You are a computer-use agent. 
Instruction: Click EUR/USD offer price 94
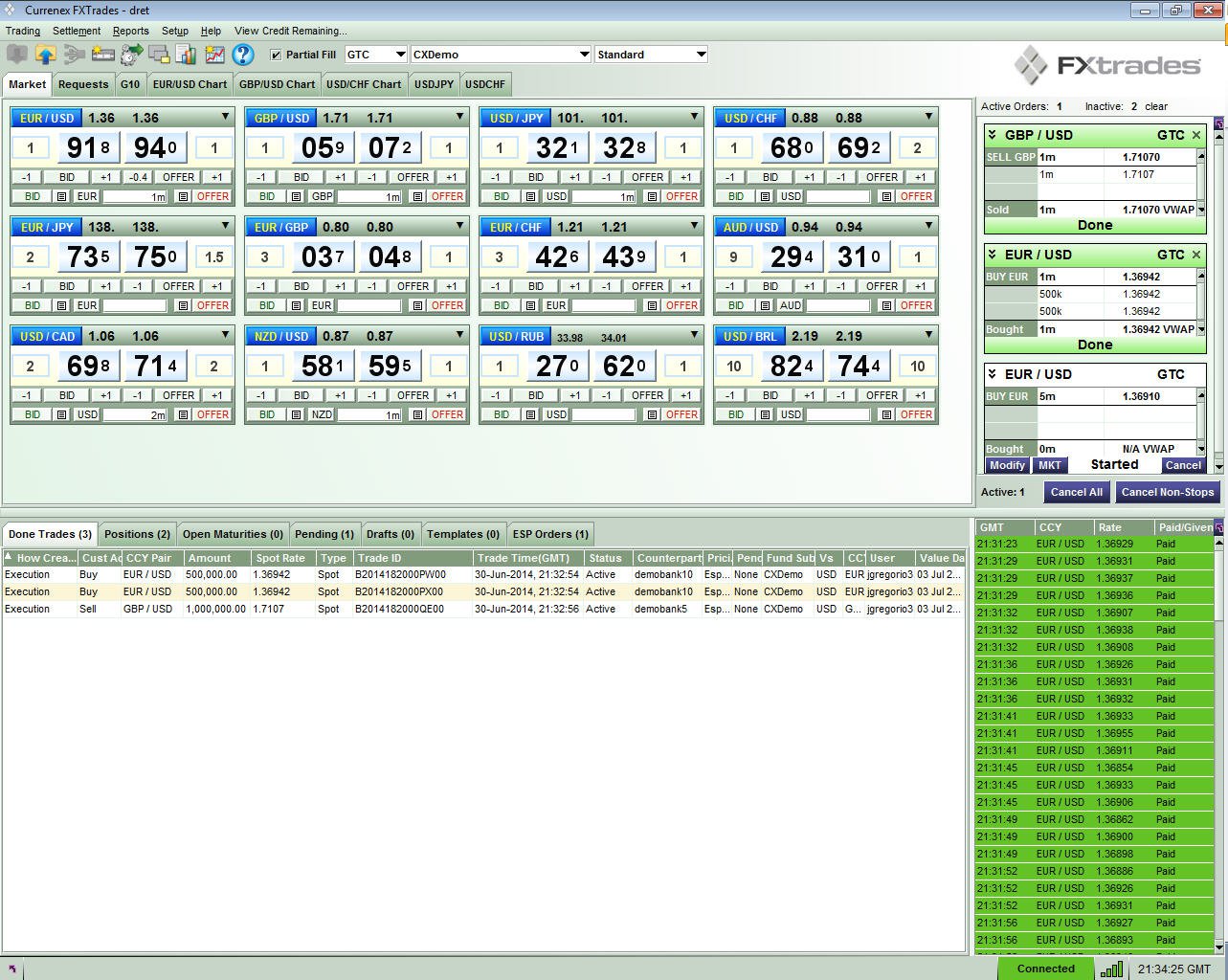154,147
